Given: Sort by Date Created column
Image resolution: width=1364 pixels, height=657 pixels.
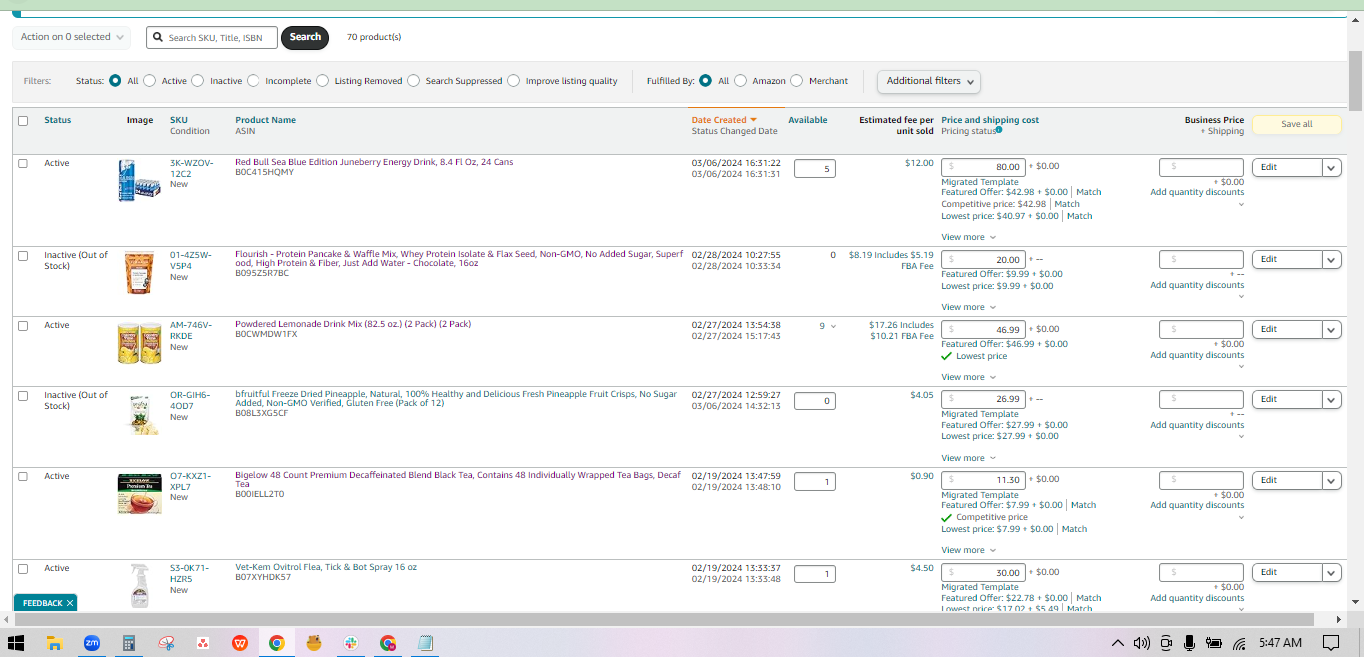Looking at the screenshot, I should 724,120.
